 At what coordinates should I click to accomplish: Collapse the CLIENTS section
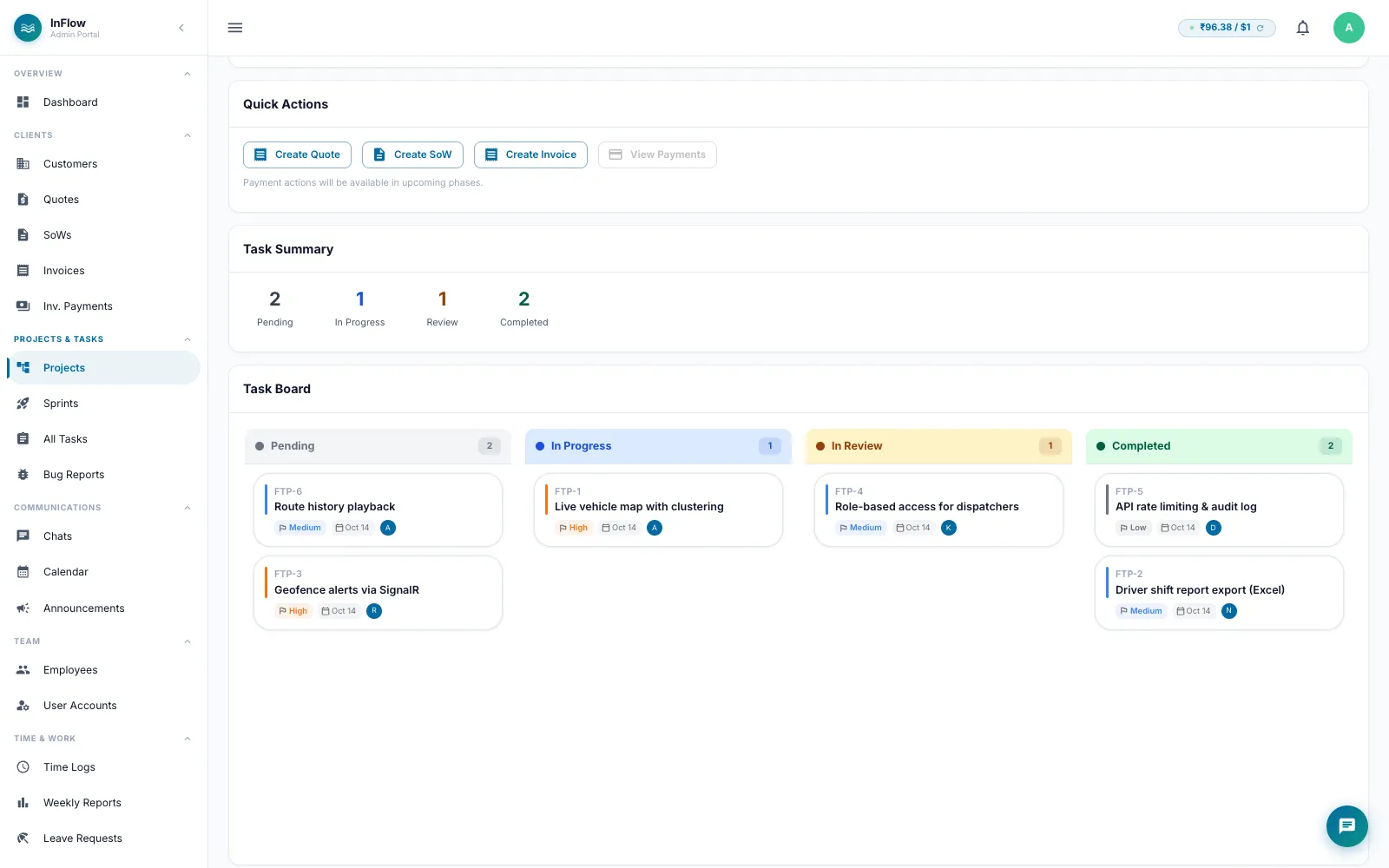pos(188,135)
